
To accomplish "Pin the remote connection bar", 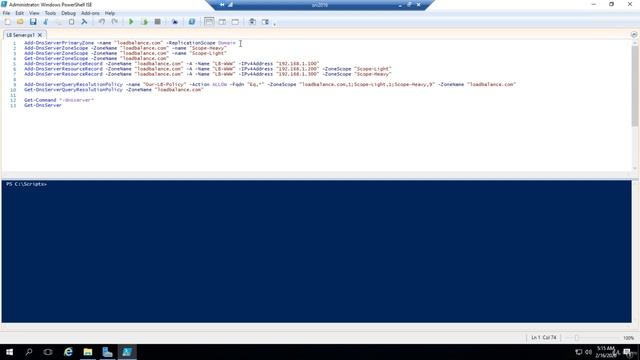I will (222, 5).
